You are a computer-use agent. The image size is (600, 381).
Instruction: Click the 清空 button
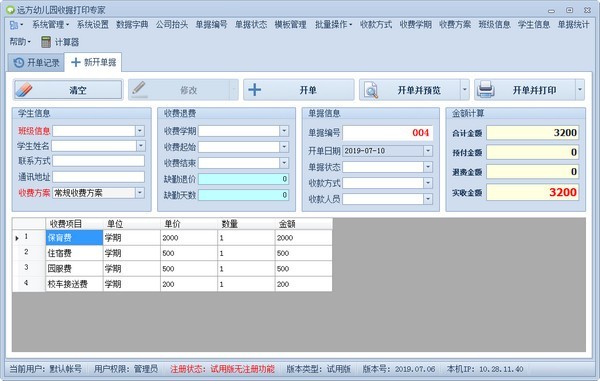tap(68, 90)
